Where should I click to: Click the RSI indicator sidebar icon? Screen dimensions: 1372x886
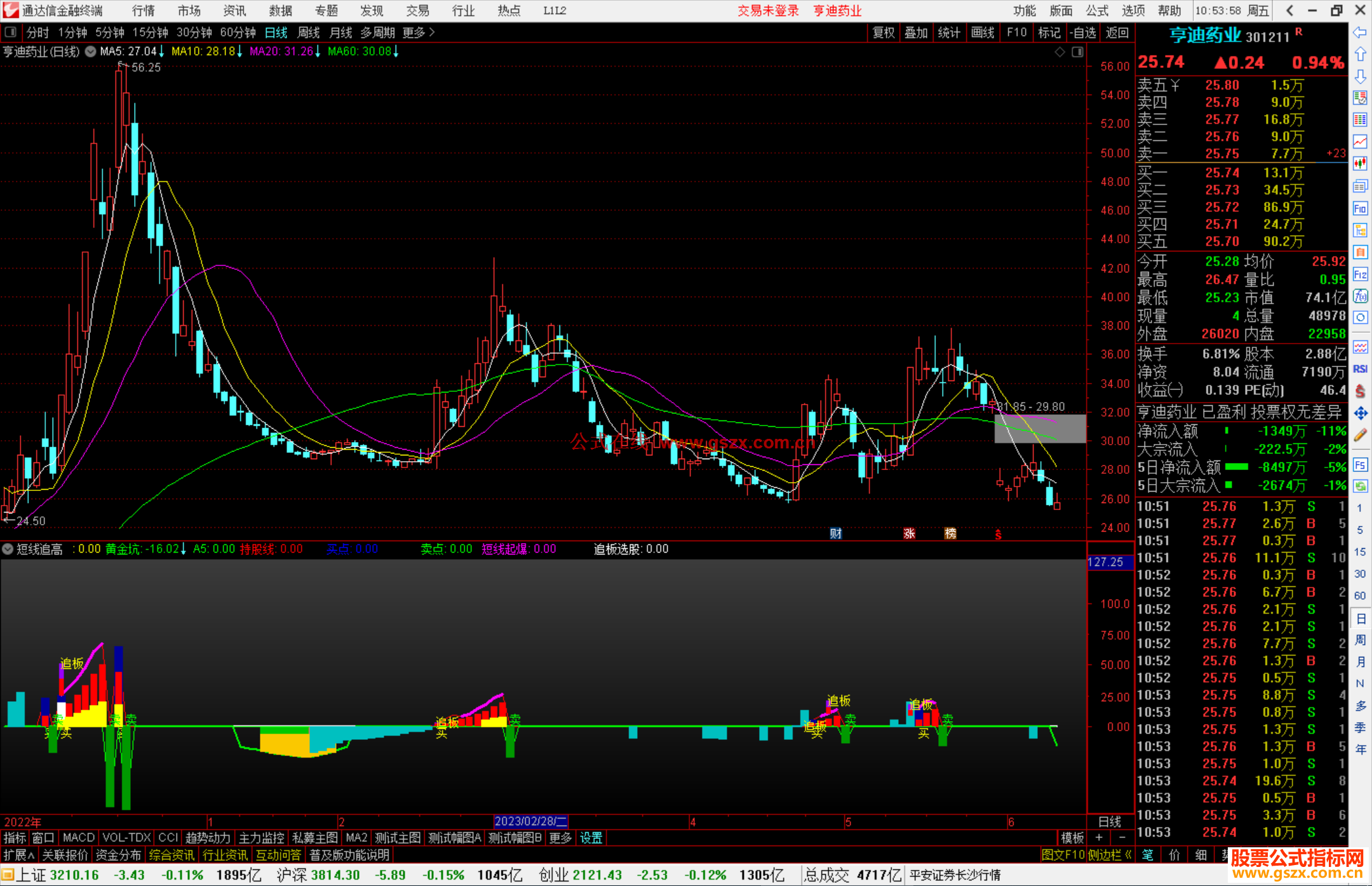[1360, 369]
